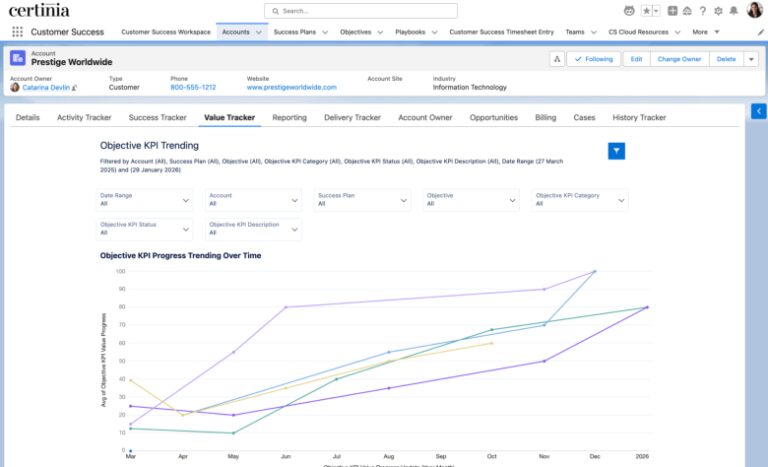Image resolution: width=768 pixels, height=467 pixels.
Task: Click the Search input field
Action: point(361,11)
